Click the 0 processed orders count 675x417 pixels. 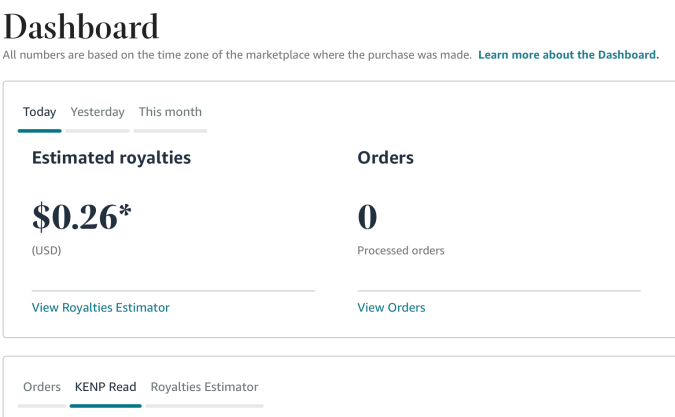(367, 217)
